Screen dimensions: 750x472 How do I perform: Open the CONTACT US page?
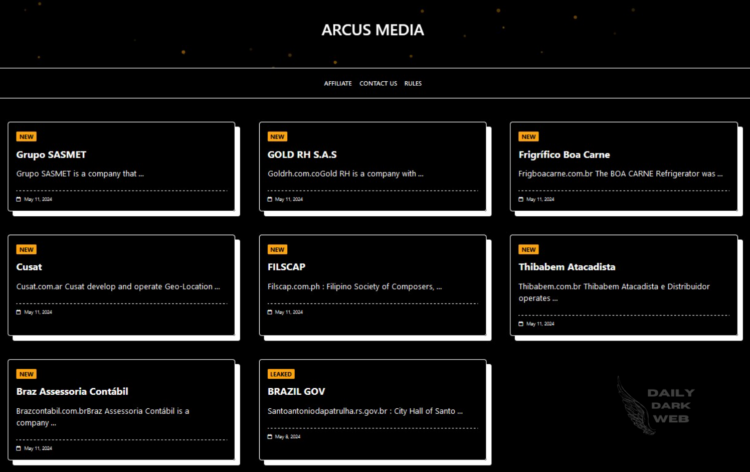pos(378,83)
